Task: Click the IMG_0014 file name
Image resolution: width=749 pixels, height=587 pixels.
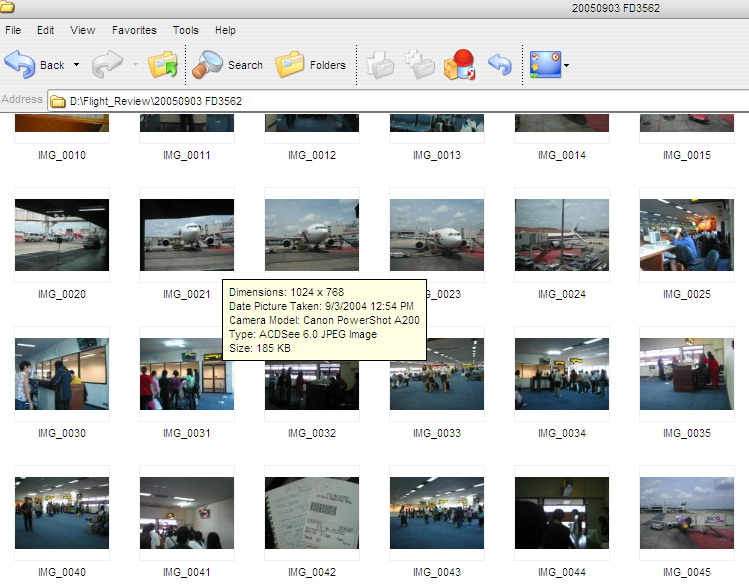Action: tap(562, 155)
